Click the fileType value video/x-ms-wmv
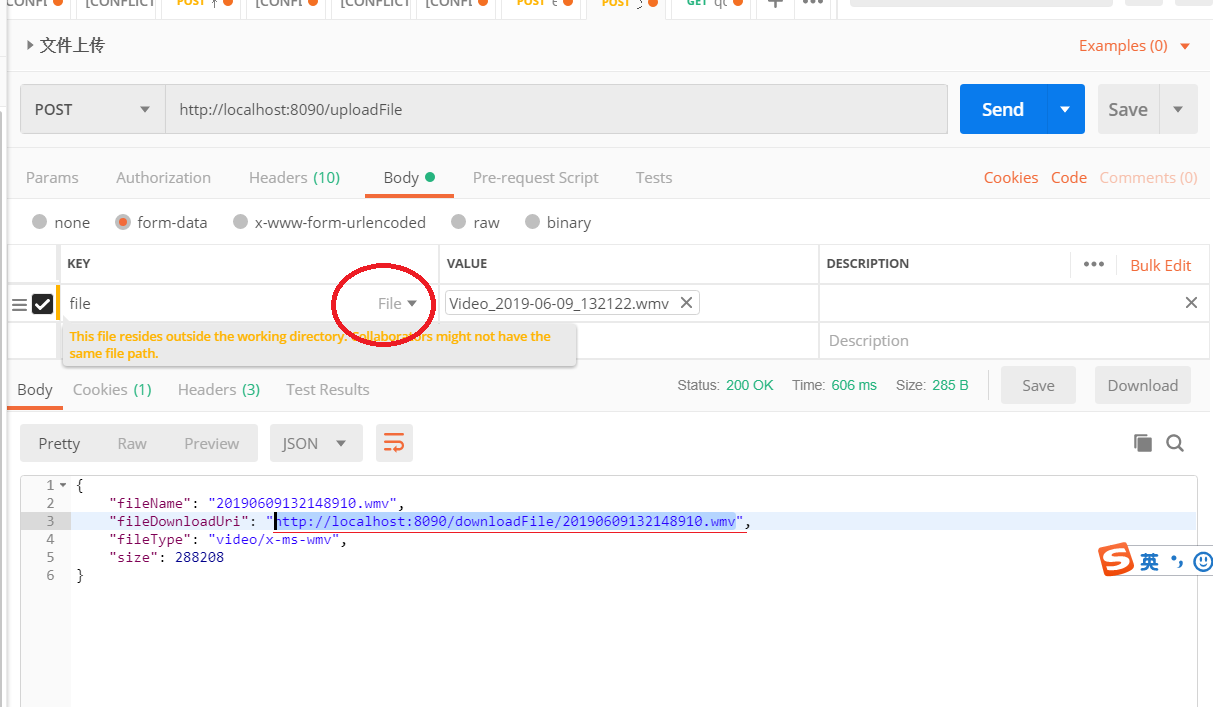The height and width of the screenshot is (707, 1213). [x=274, y=539]
